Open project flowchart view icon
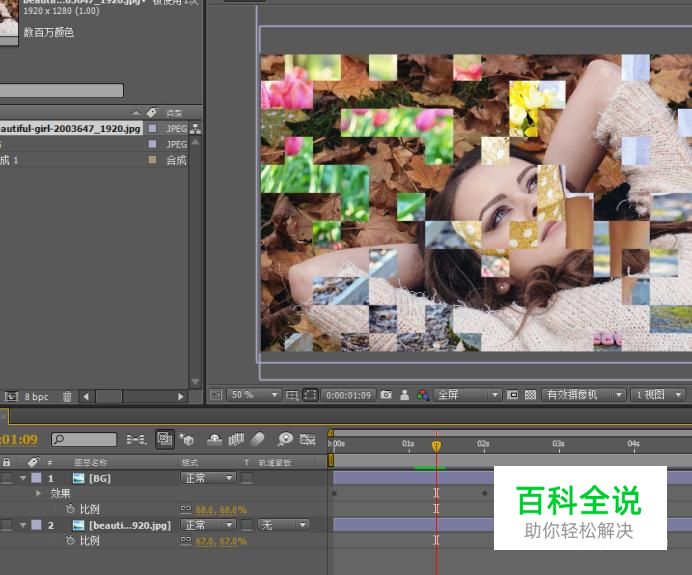 [195, 128]
